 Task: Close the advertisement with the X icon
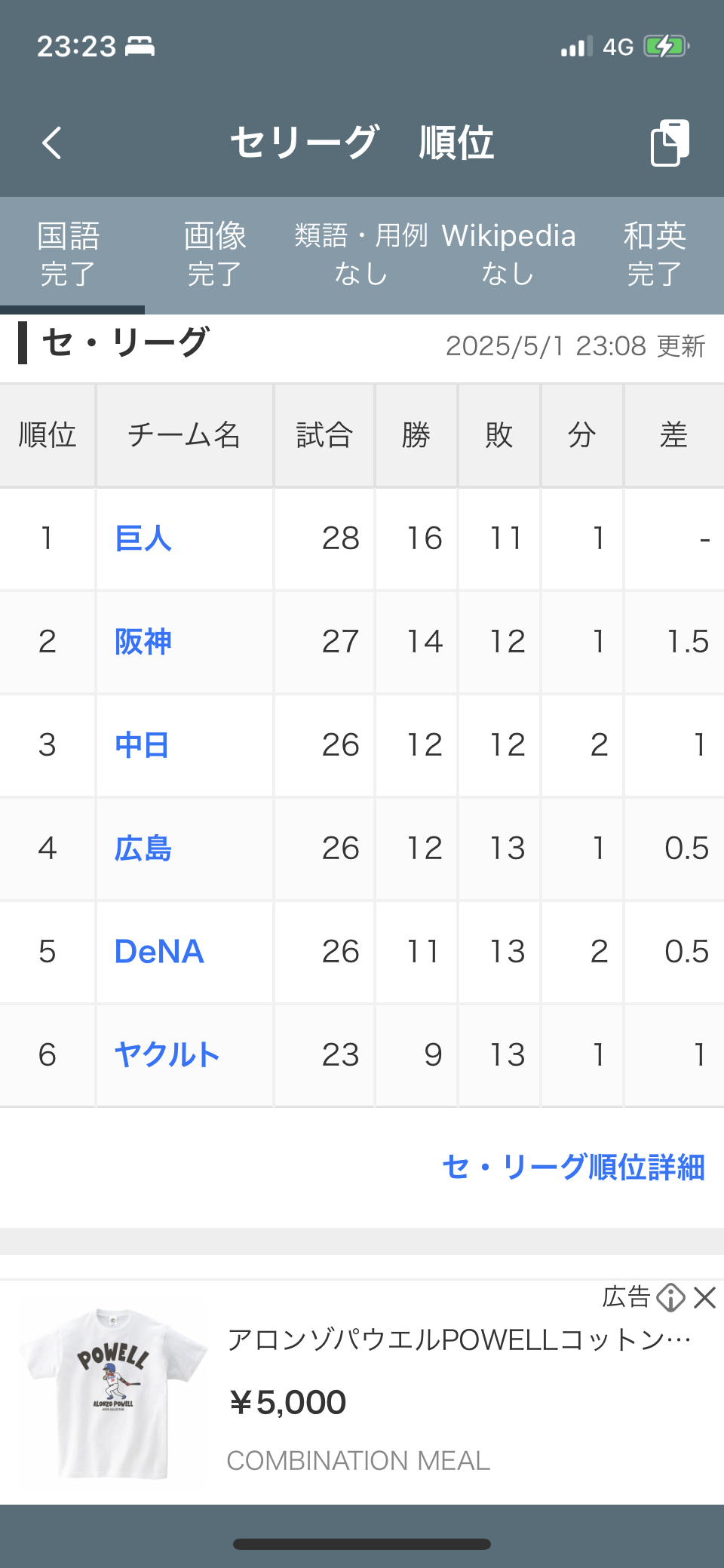[x=704, y=1298]
